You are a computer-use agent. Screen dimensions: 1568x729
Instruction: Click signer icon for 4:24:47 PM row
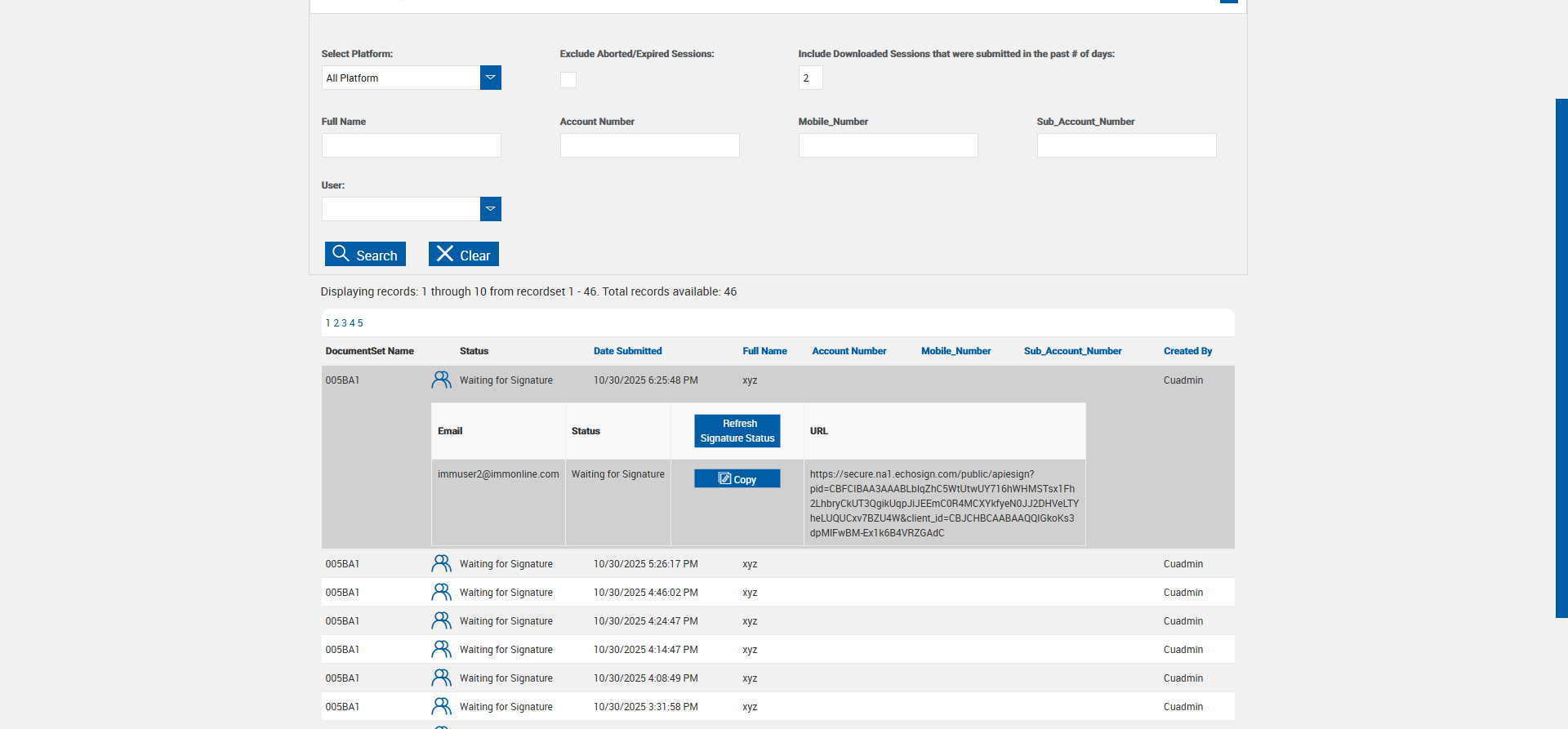pyautogui.click(x=441, y=620)
